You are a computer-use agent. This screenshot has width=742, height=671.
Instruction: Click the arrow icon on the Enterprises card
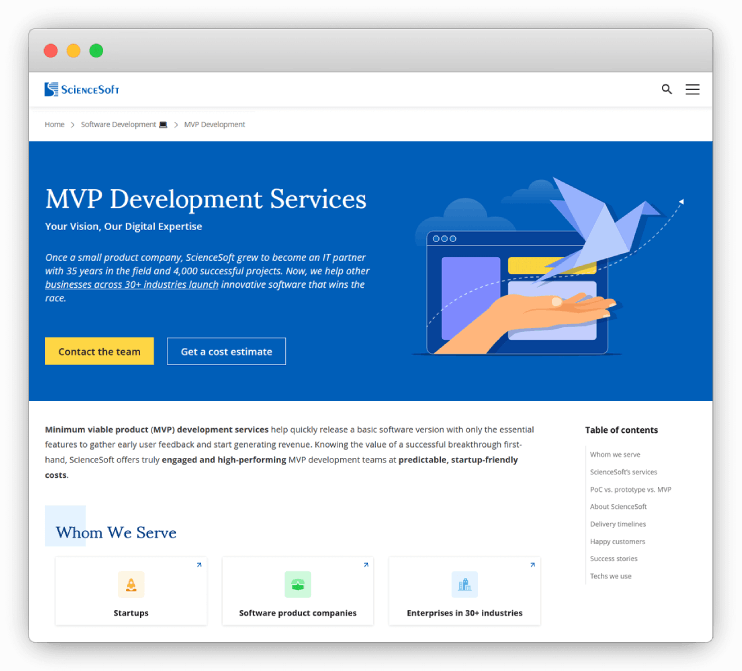pos(532,565)
